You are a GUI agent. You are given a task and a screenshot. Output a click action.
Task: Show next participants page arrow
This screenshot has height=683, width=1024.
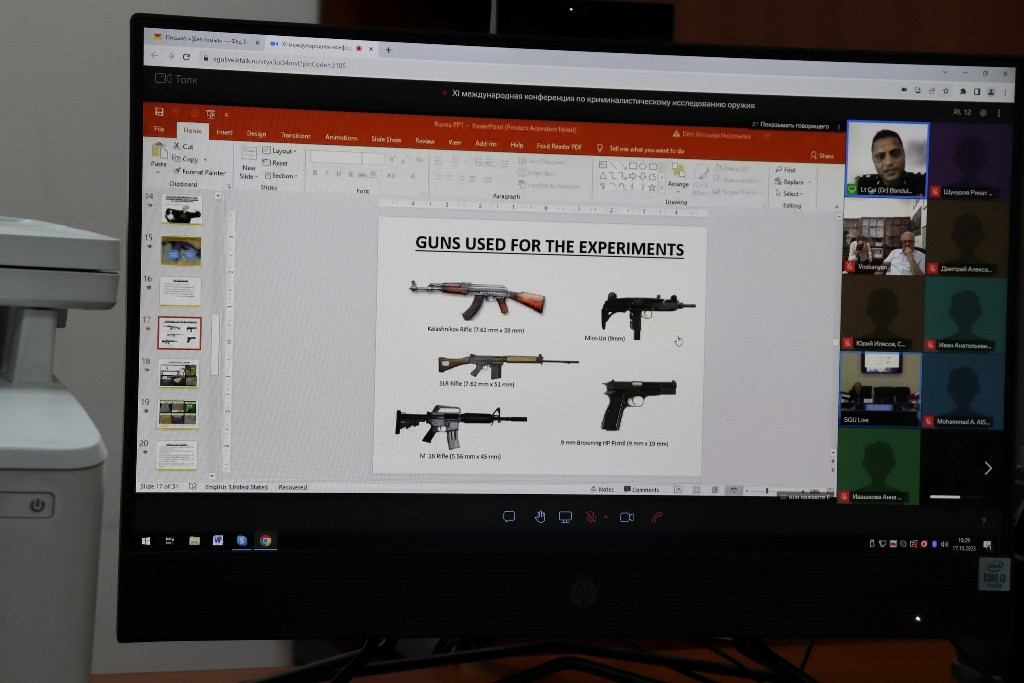click(988, 468)
